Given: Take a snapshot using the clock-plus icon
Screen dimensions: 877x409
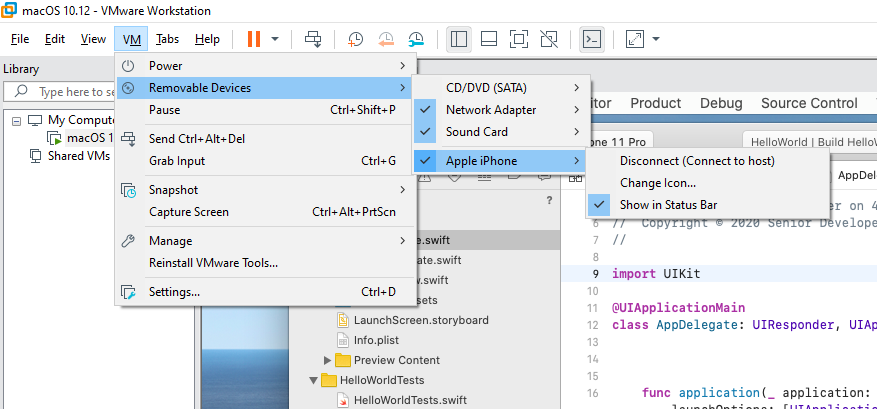Looking at the screenshot, I should pos(355,39).
